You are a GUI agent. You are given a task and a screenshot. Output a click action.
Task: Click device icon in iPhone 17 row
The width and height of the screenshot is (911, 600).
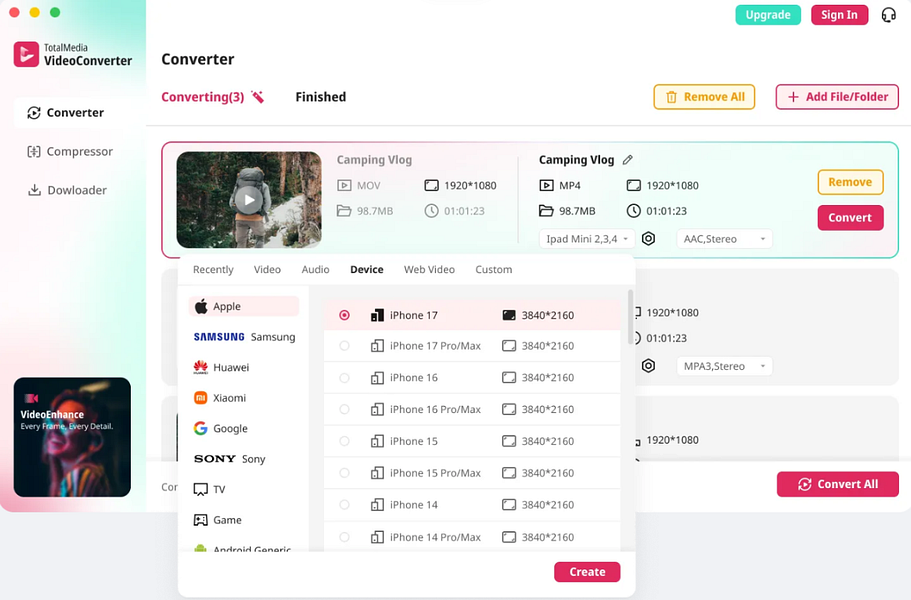377,315
